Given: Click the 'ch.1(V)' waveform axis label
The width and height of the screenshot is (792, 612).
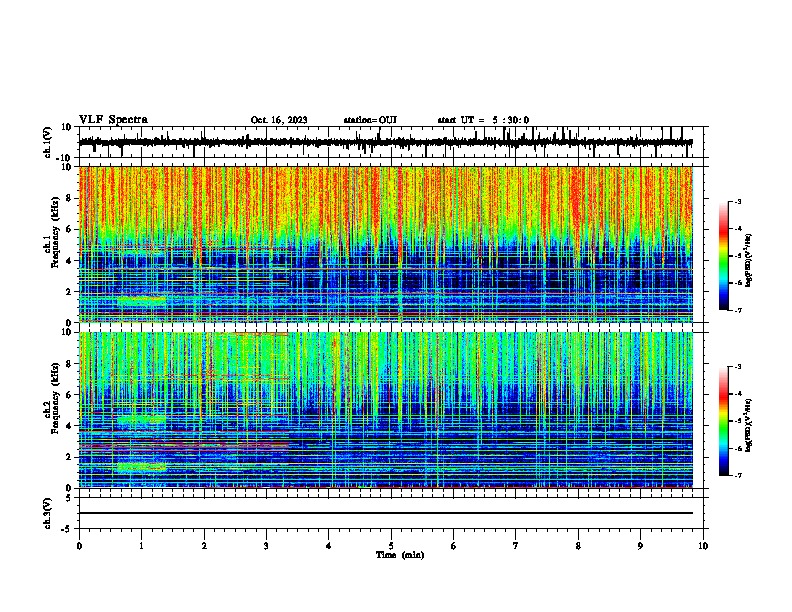Looking at the screenshot, I should (x=48, y=142).
